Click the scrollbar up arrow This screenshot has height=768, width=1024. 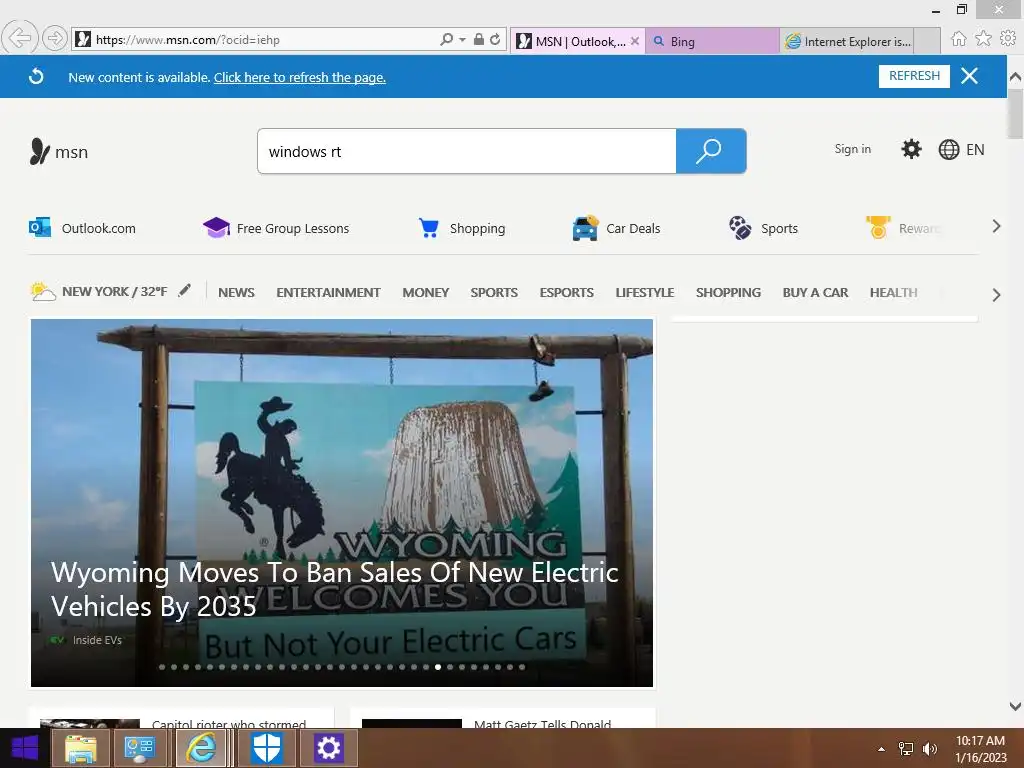[1015, 76]
